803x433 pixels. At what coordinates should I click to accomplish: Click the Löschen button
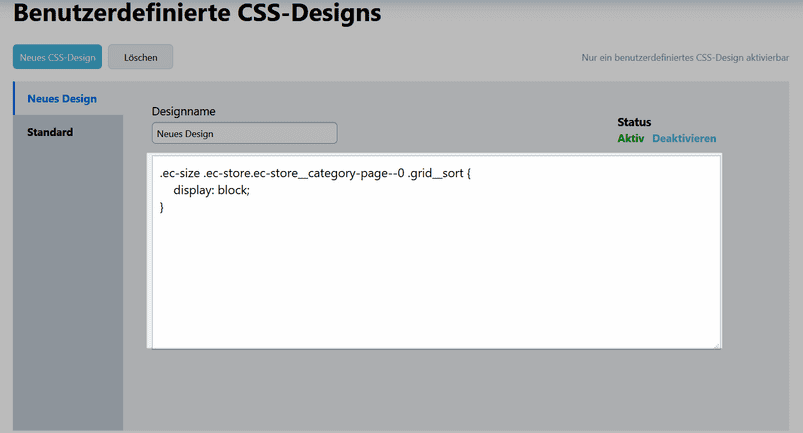[x=140, y=57]
